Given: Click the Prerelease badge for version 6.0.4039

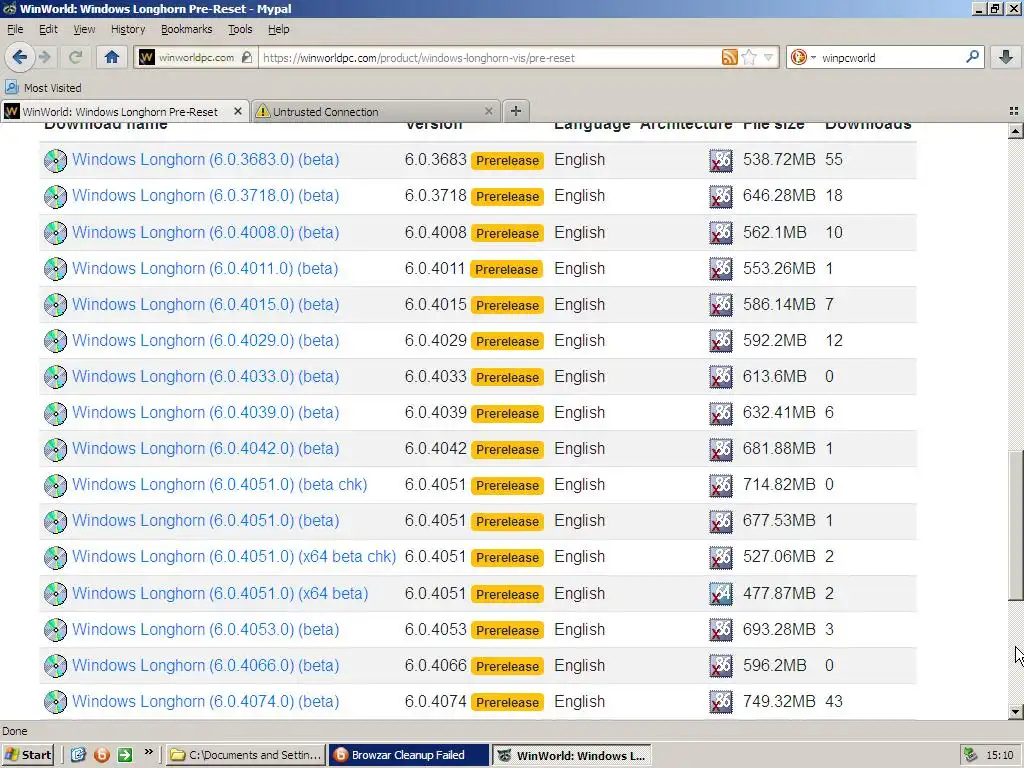Looking at the screenshot, I should coord(507,413).
